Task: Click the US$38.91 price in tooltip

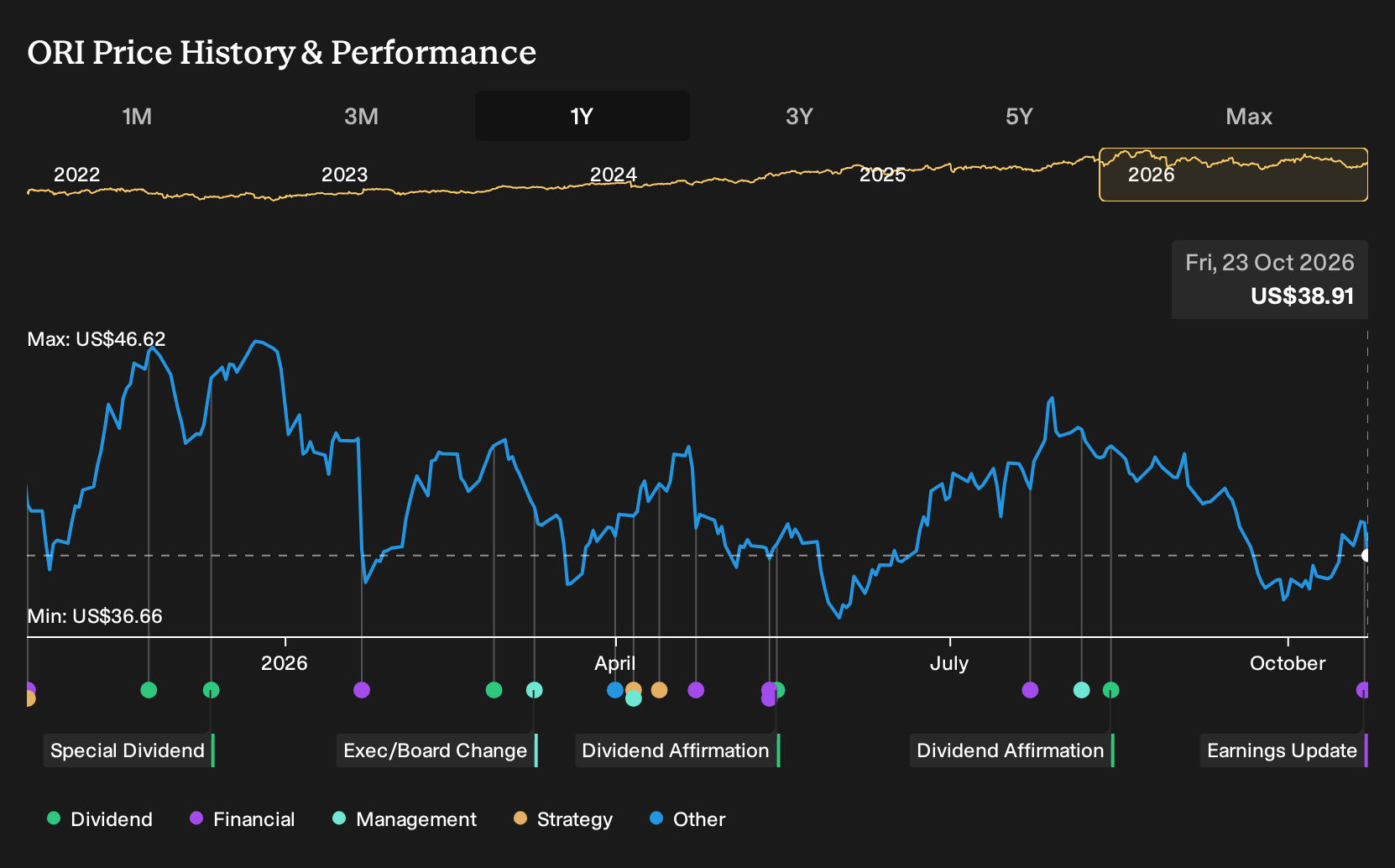Action: 1303,296
